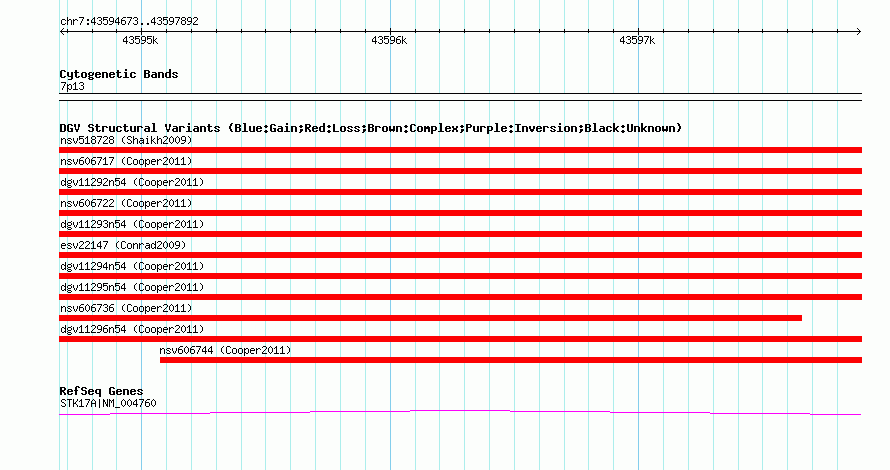
Task: Click the red bar under nsv606744
Action: 511,360
